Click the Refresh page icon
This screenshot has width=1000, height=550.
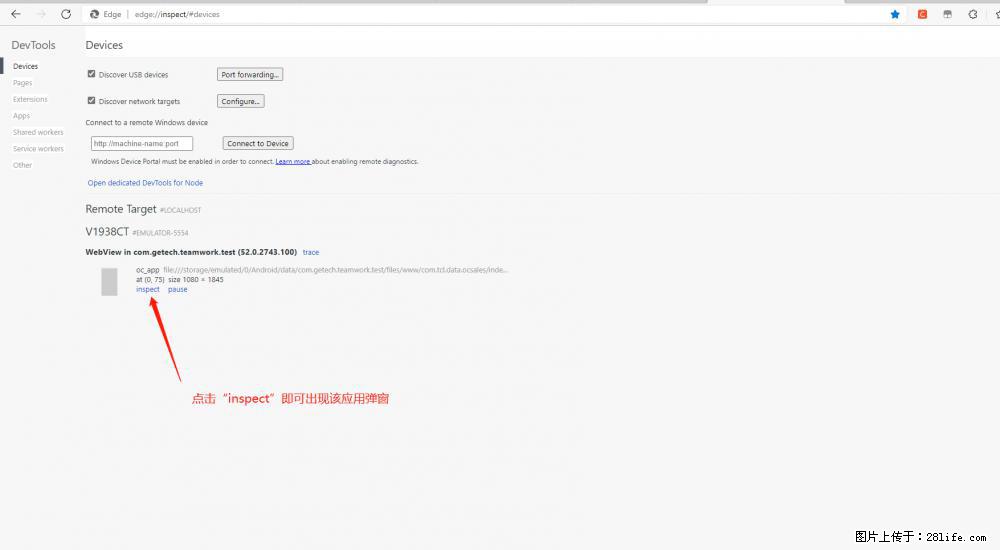[66, 14]
